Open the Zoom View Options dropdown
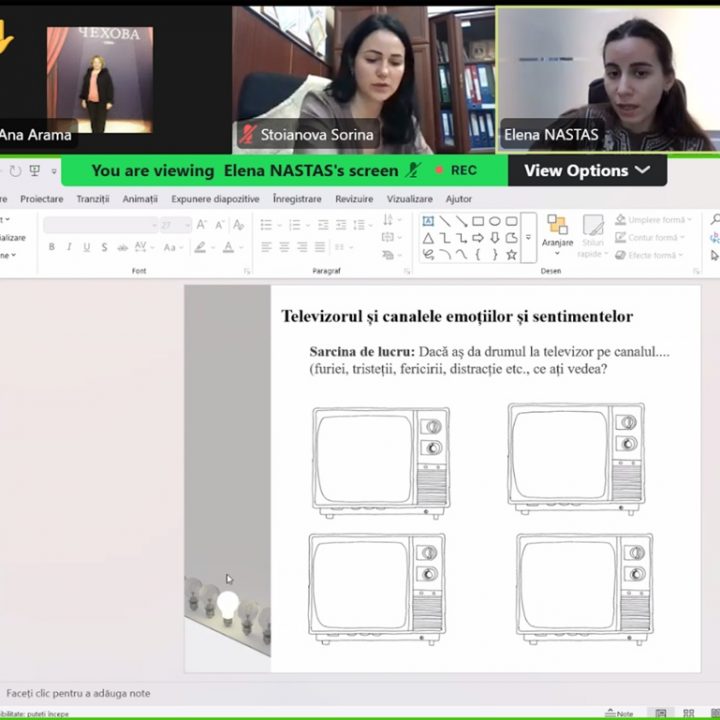The width and height of the screenshot is (720, 720). 587,170
